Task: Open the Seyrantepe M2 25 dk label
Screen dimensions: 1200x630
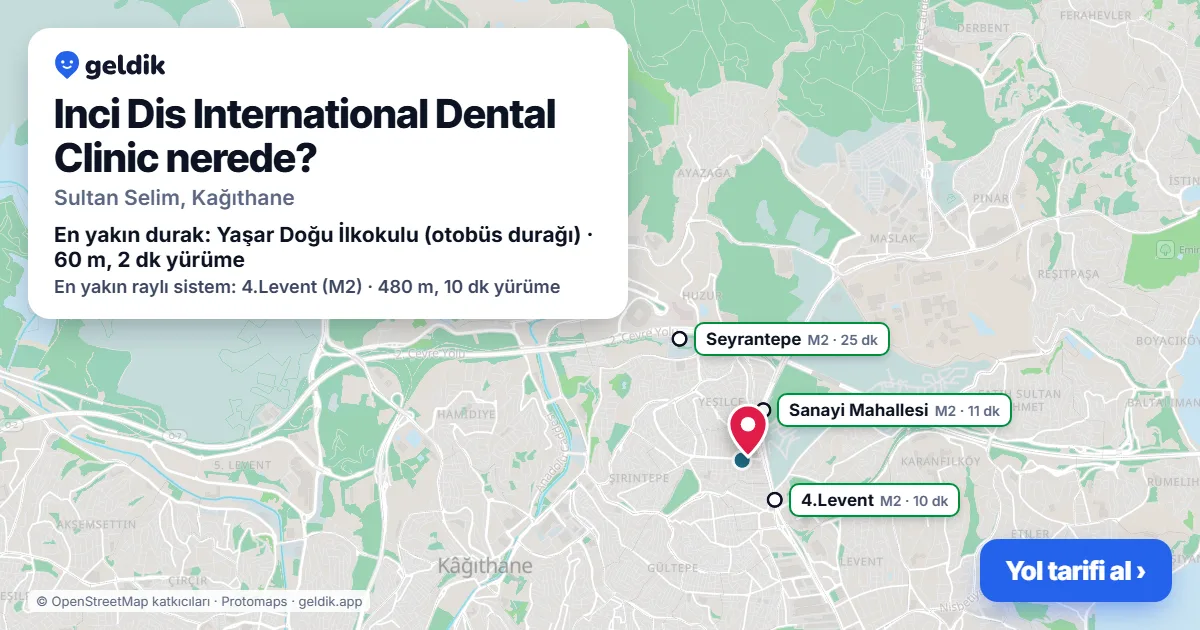Action: pyautogui.click(x=791, y=340)
